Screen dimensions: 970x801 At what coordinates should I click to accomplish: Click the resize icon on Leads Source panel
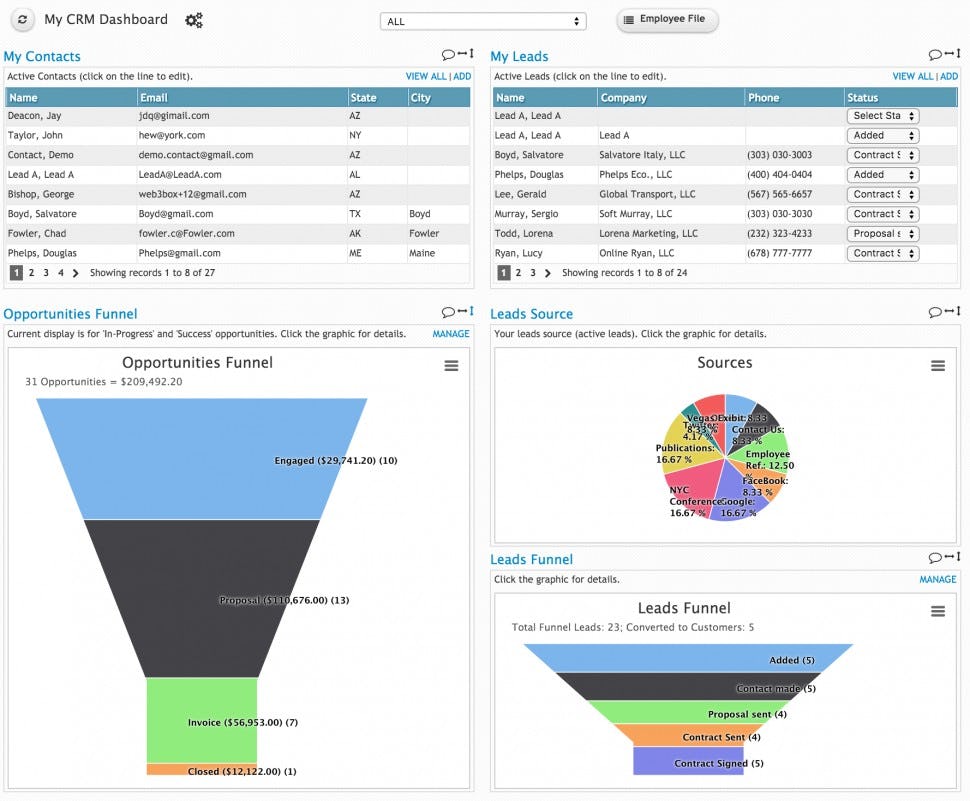[958, 311]
